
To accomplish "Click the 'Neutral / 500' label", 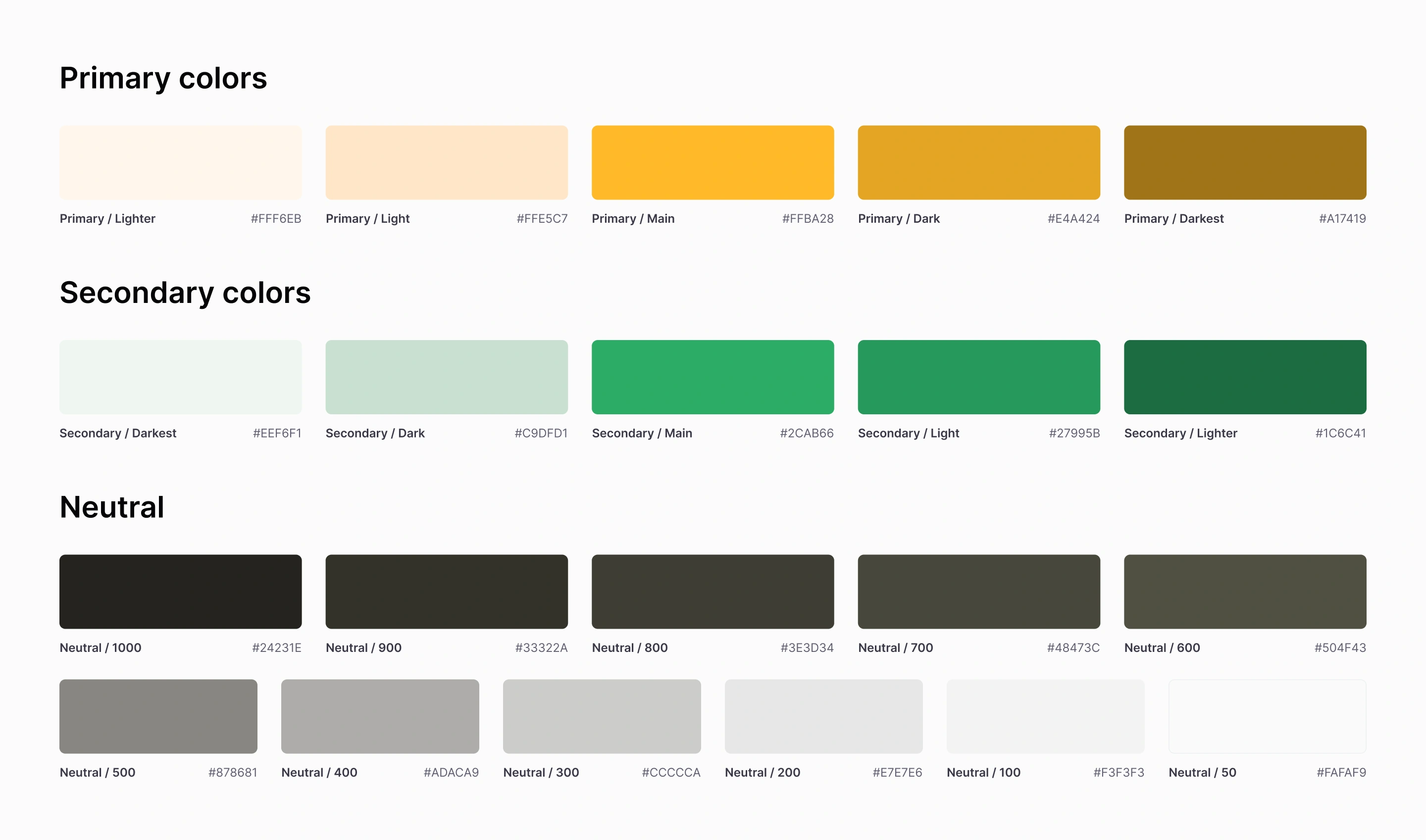I will (98, 773).
